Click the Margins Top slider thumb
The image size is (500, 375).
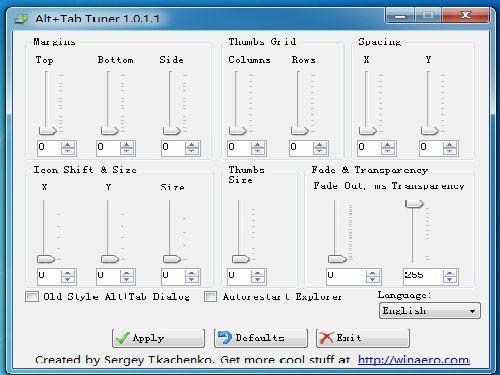tap(48, 131)
